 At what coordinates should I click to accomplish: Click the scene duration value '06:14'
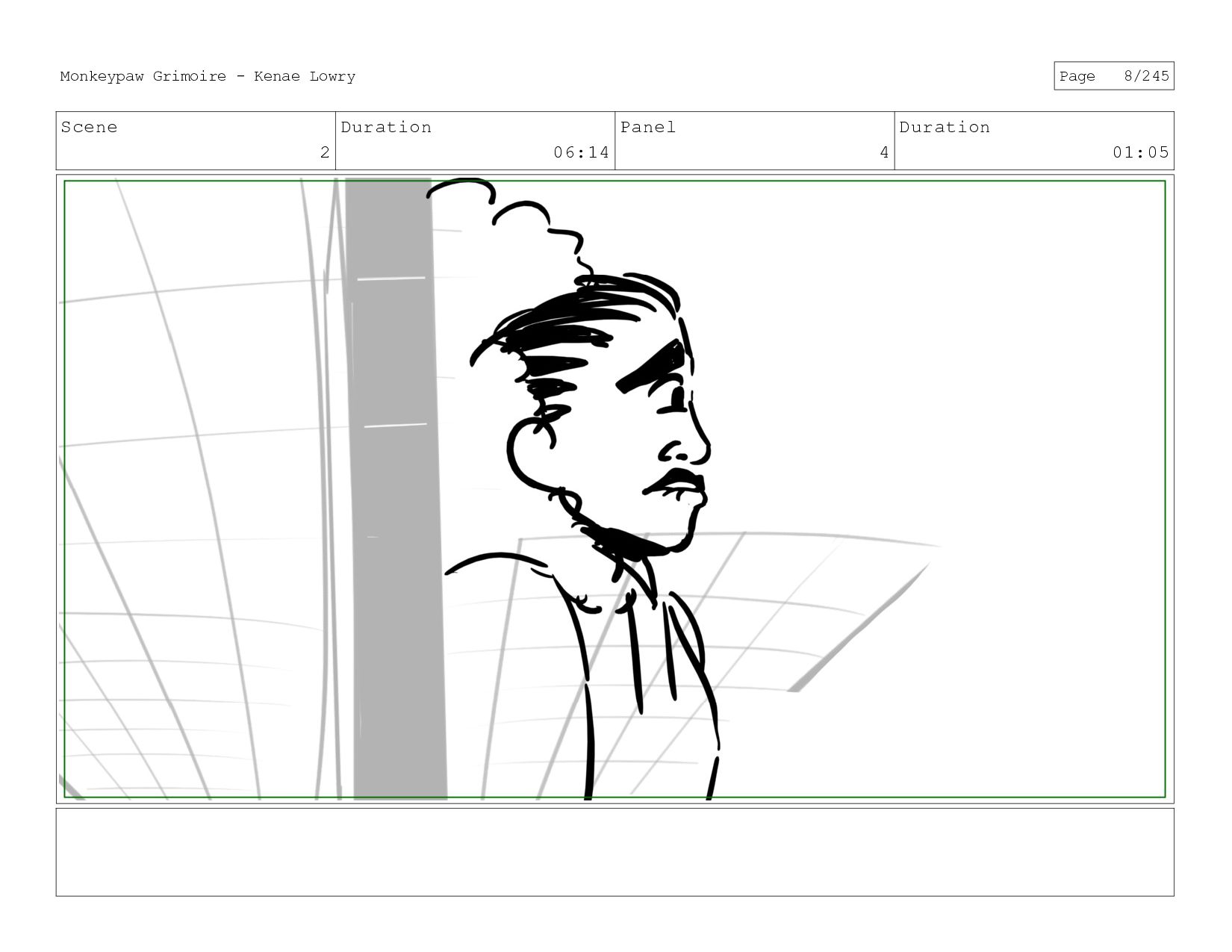point(581,152)
